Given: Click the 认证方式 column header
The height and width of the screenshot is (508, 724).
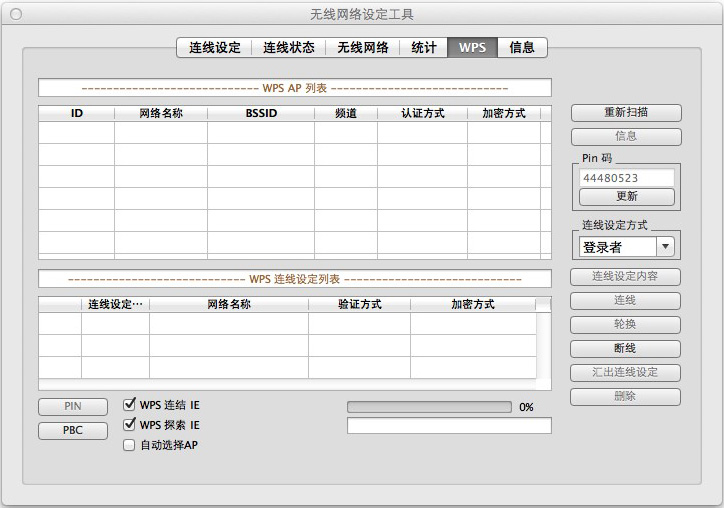Looking at the screenshot, I should pos(422,114).
